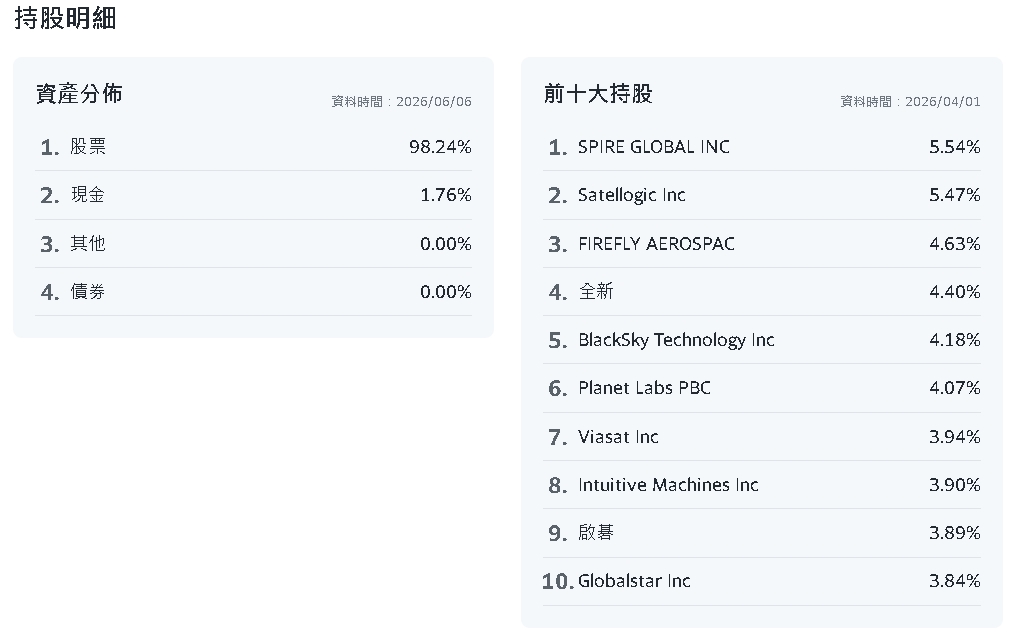
Task: Select Satellogic Inc holding
Action: (762, 195)
